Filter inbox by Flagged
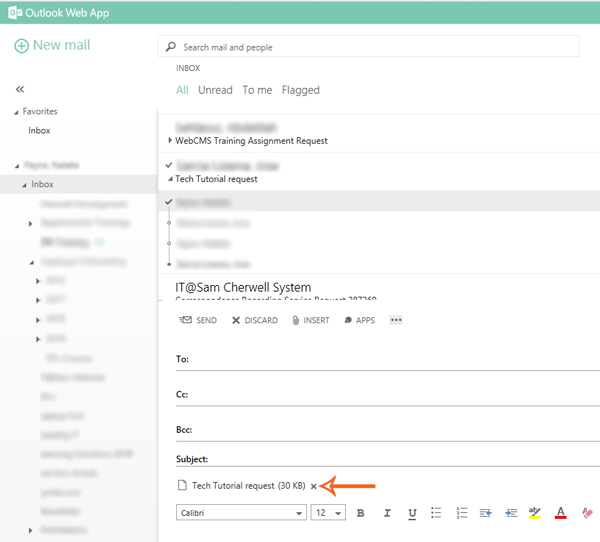The image size is (600, 542). coord(300,90)
